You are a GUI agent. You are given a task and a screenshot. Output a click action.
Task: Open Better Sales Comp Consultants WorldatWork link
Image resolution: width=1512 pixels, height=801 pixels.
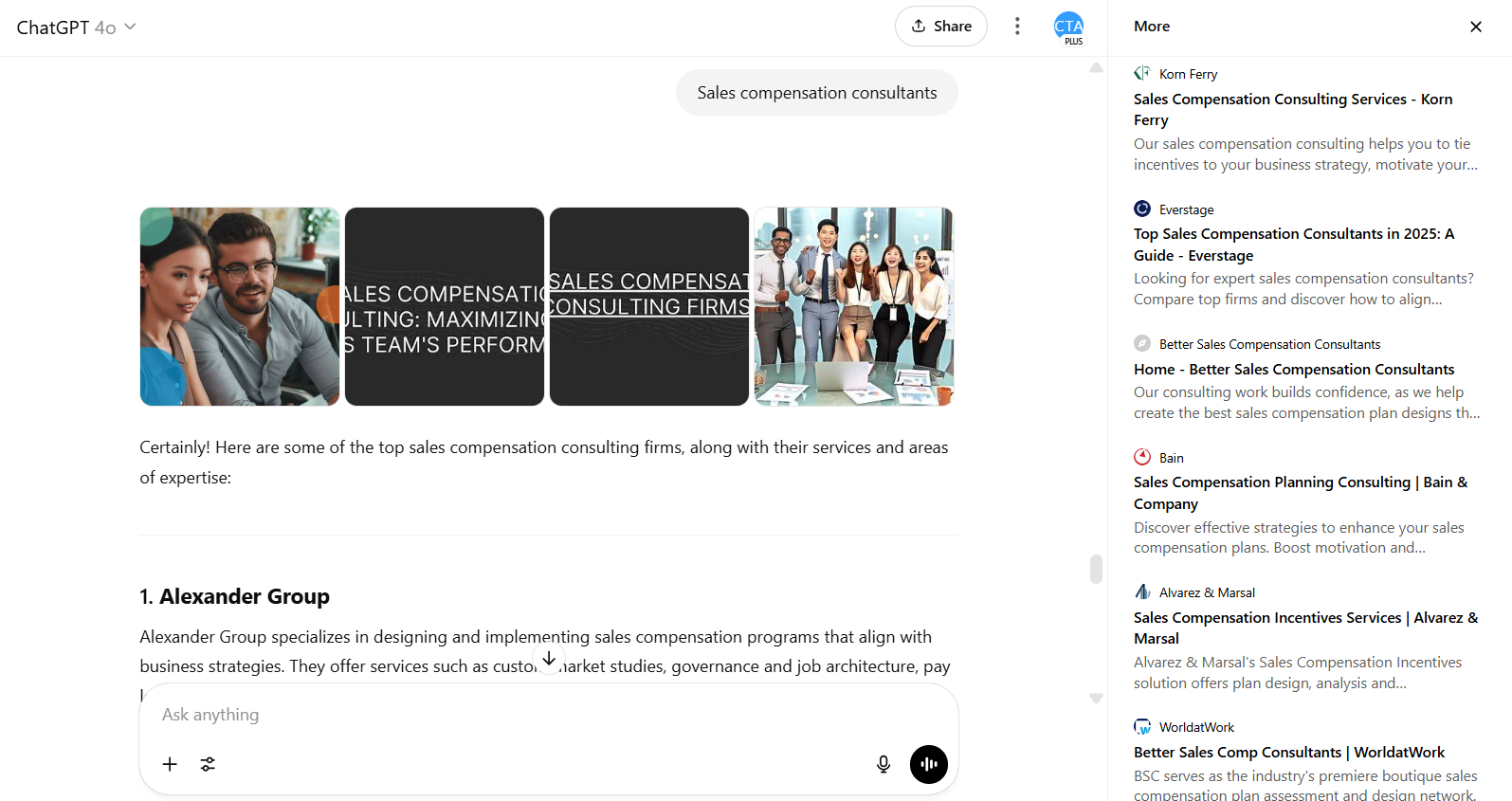[x=1289, y=753]
